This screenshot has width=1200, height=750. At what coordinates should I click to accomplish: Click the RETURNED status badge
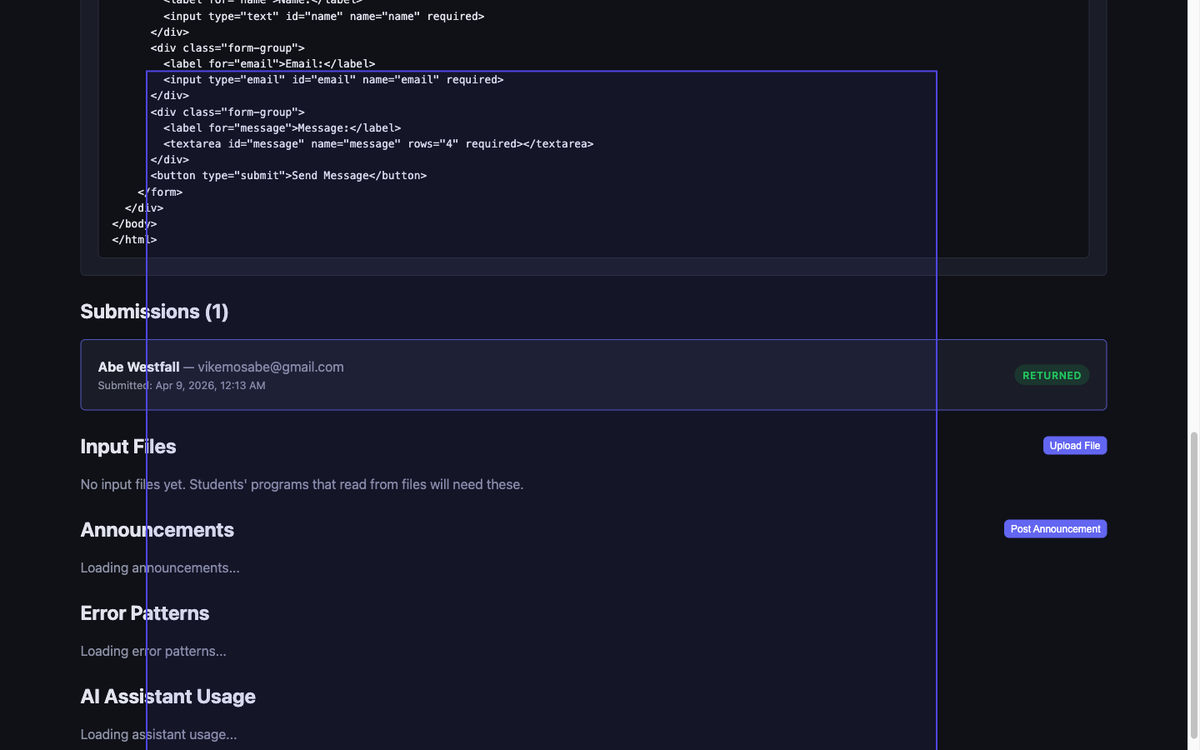pos(1051,376)
